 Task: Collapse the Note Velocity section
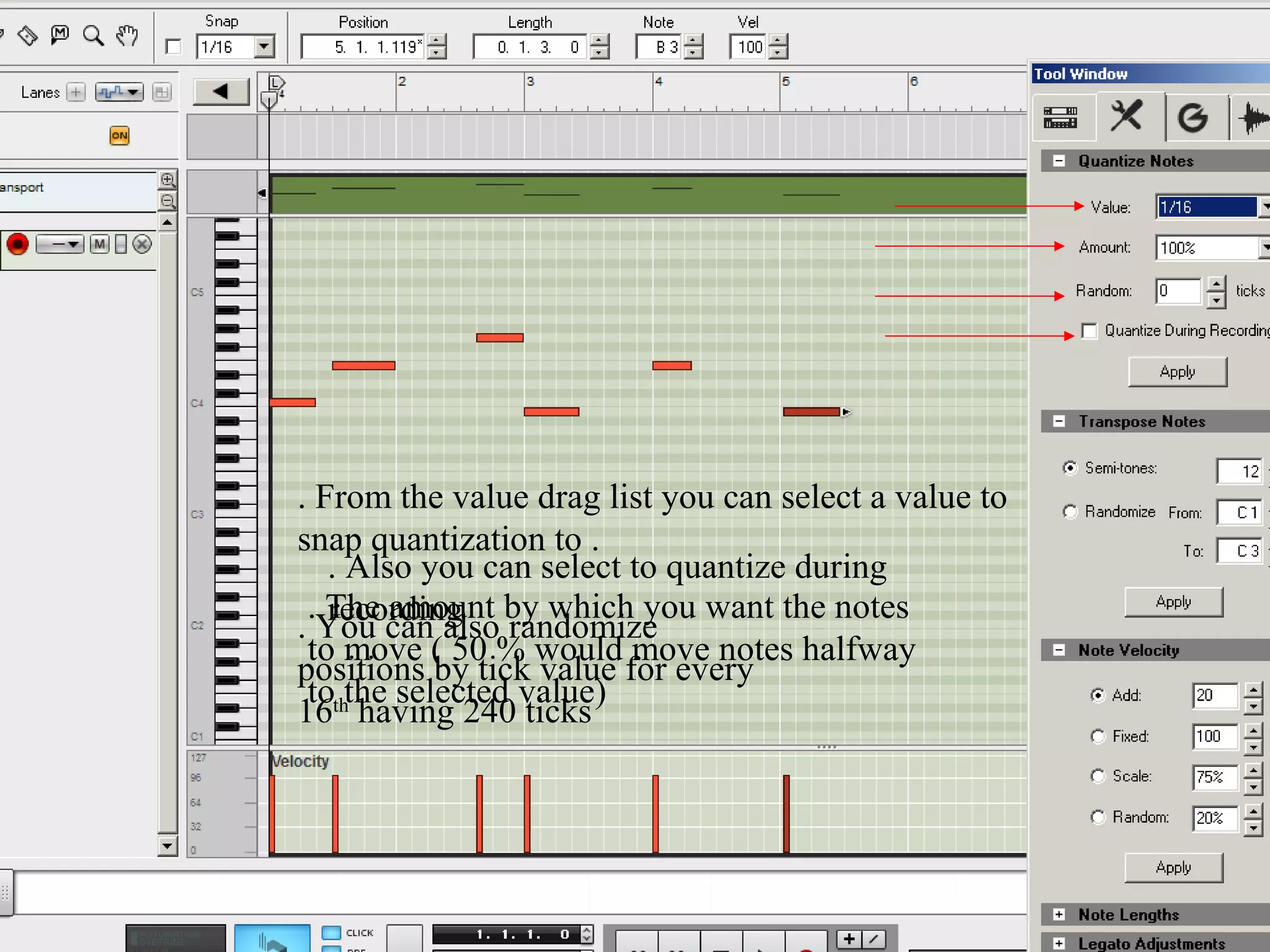[1059, 650]
